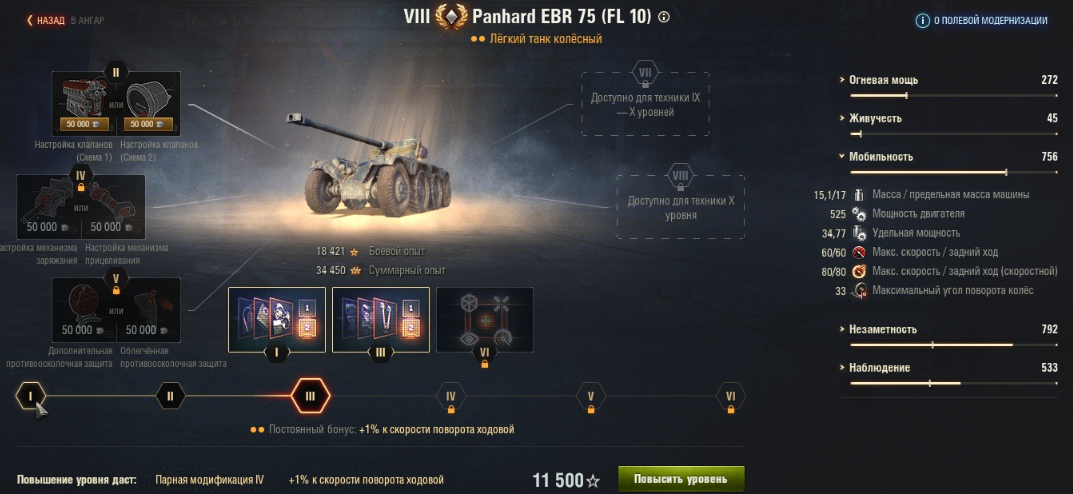Click Наблюдение stat bar
The image size is (1073, 494).
954,383
